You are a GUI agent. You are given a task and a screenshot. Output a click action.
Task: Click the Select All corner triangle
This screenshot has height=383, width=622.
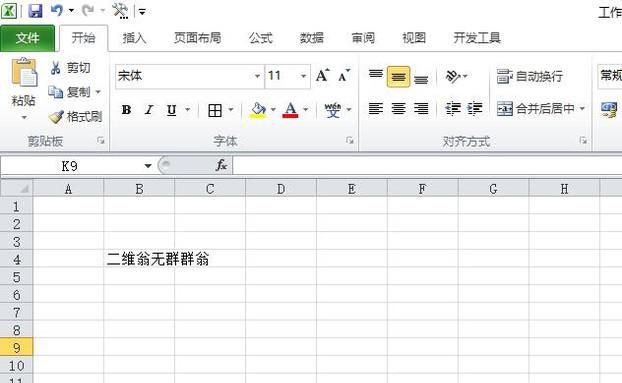tap(16, 188)
